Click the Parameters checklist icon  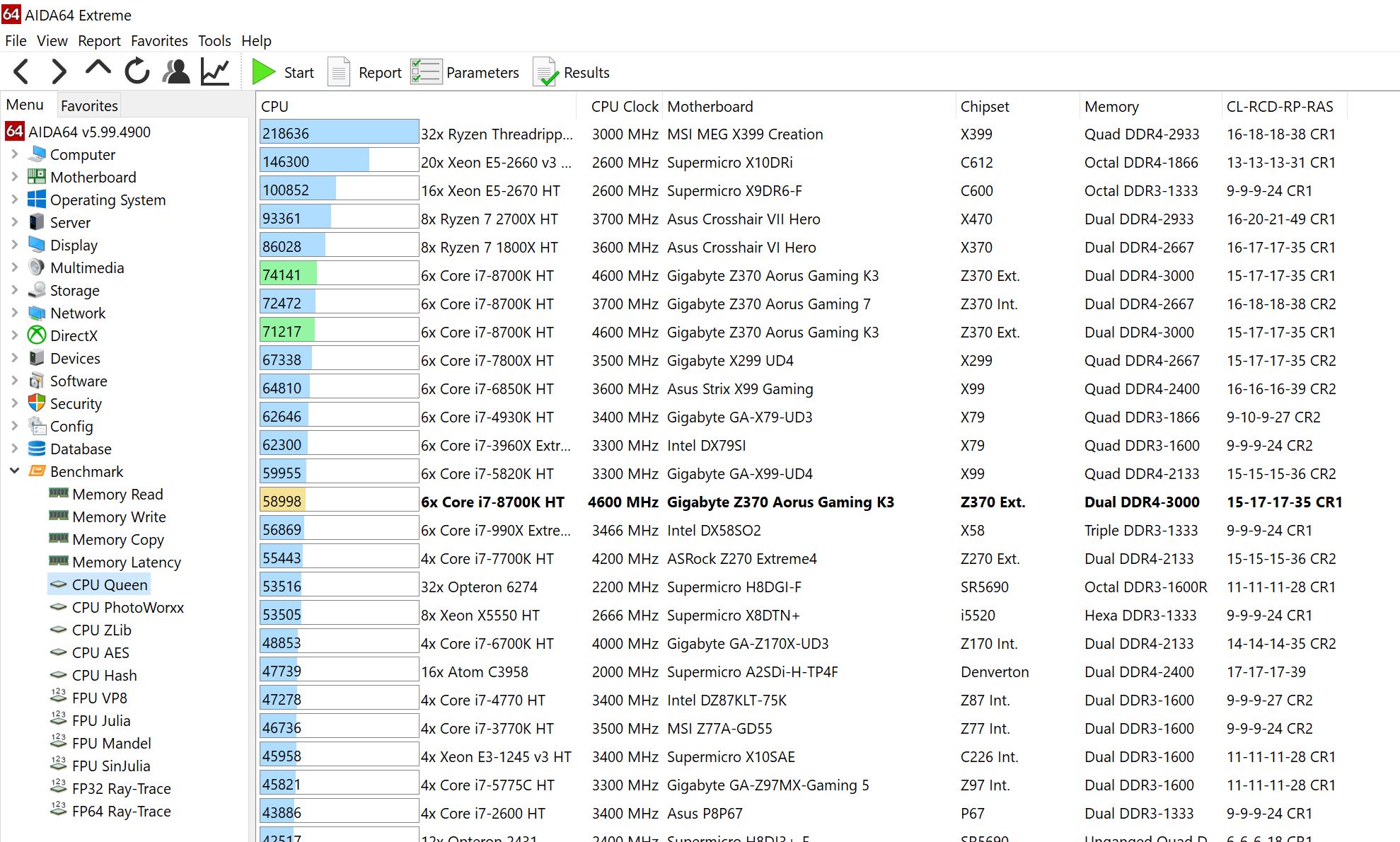click(427, 72)
